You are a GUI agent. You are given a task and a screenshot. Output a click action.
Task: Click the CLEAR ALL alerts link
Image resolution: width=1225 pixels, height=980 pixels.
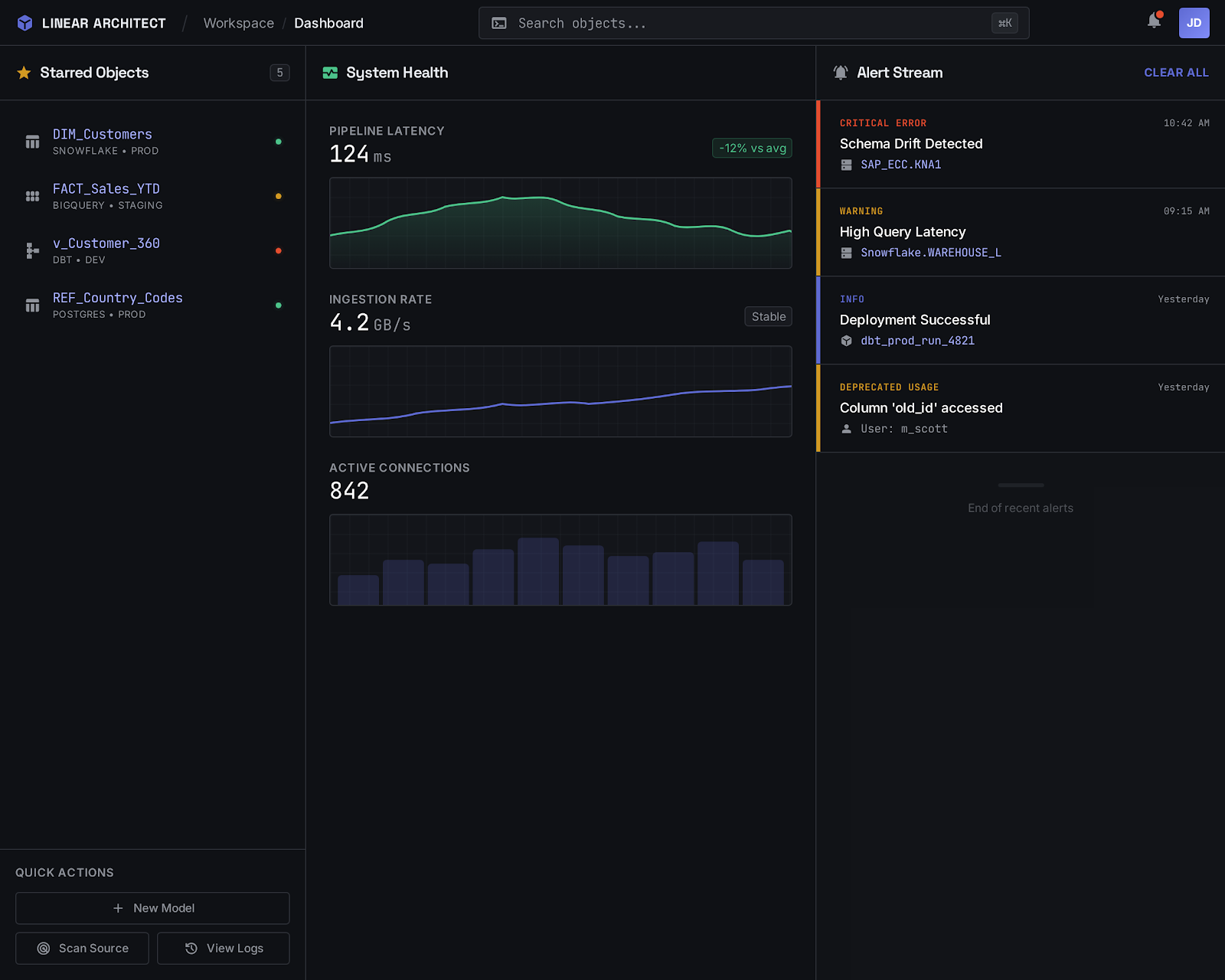[x=1176, y=72]
